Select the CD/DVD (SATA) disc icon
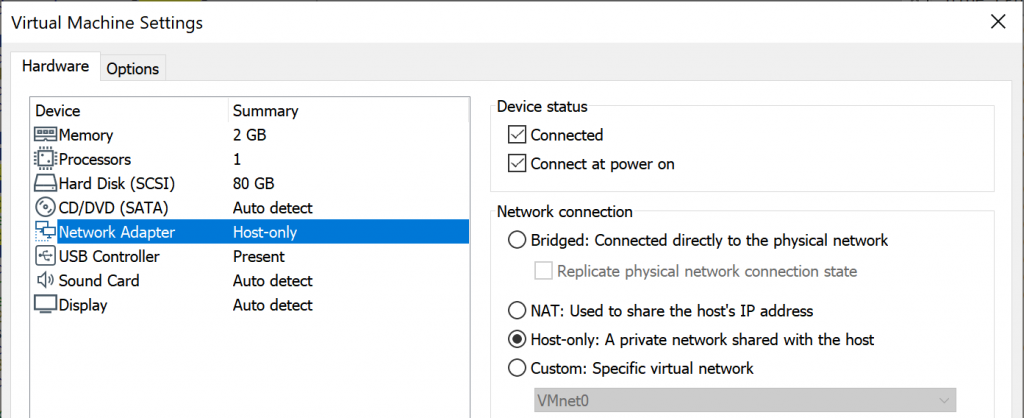Viewport: 1024px width, 418px height. (46, 208)
